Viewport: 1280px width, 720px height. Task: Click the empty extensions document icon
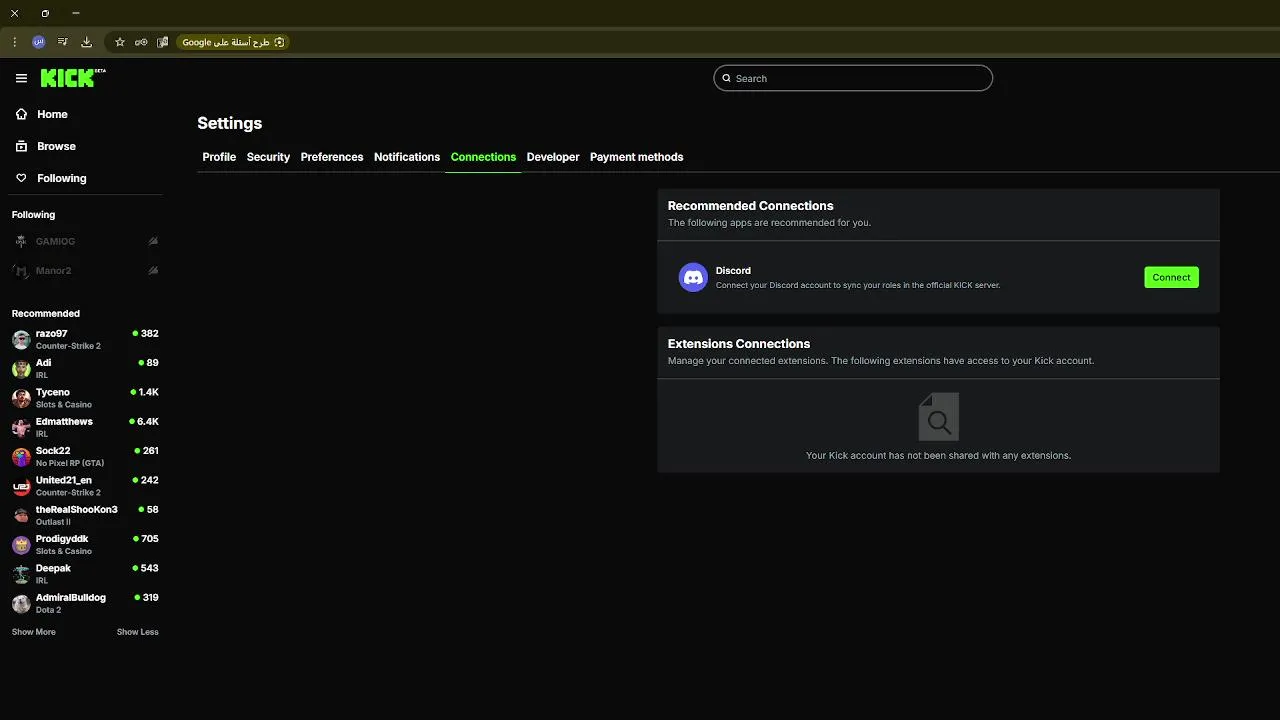pos(938,417)
